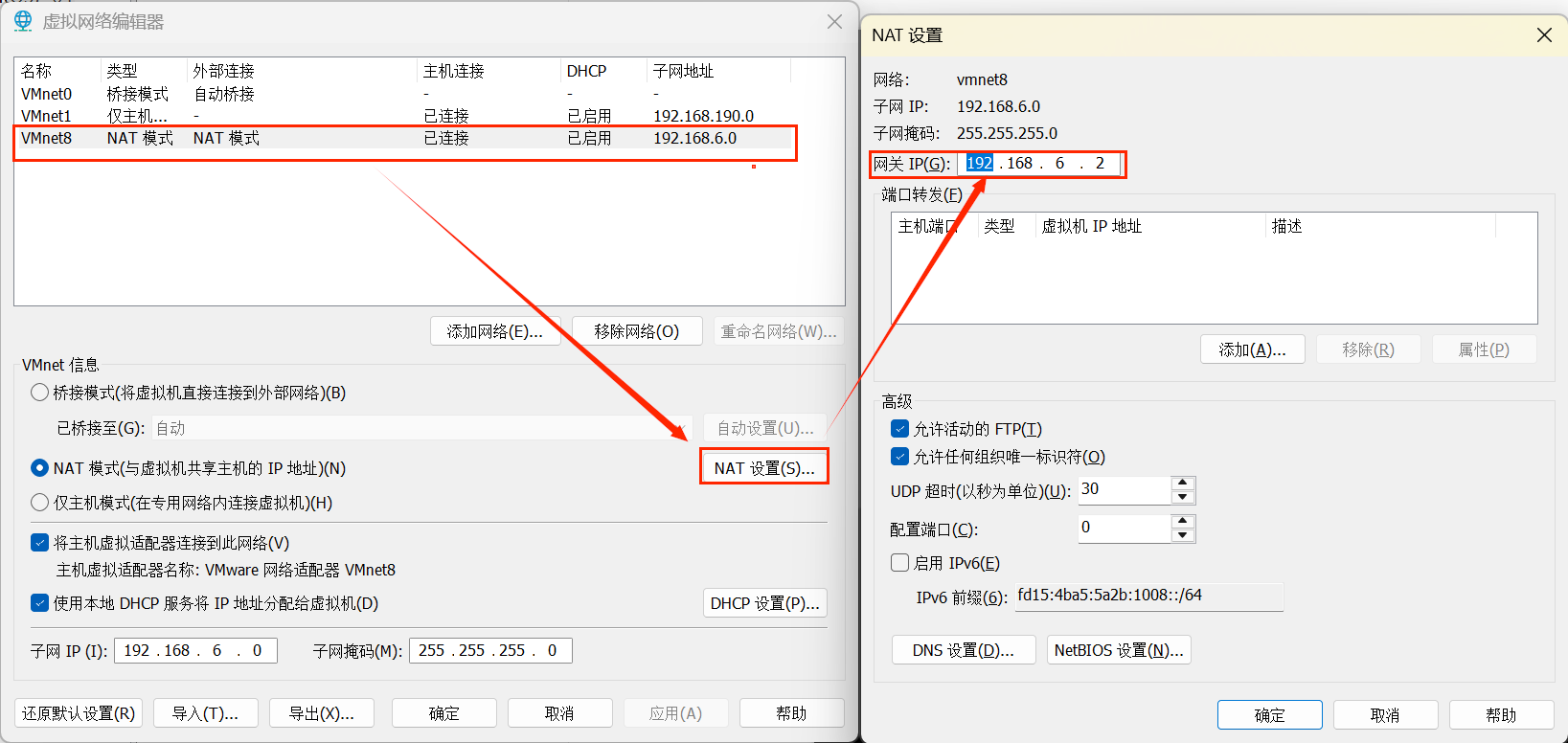
Task: Confirm with 确定 in 虚拟网络编辑器
Action: 444,713
